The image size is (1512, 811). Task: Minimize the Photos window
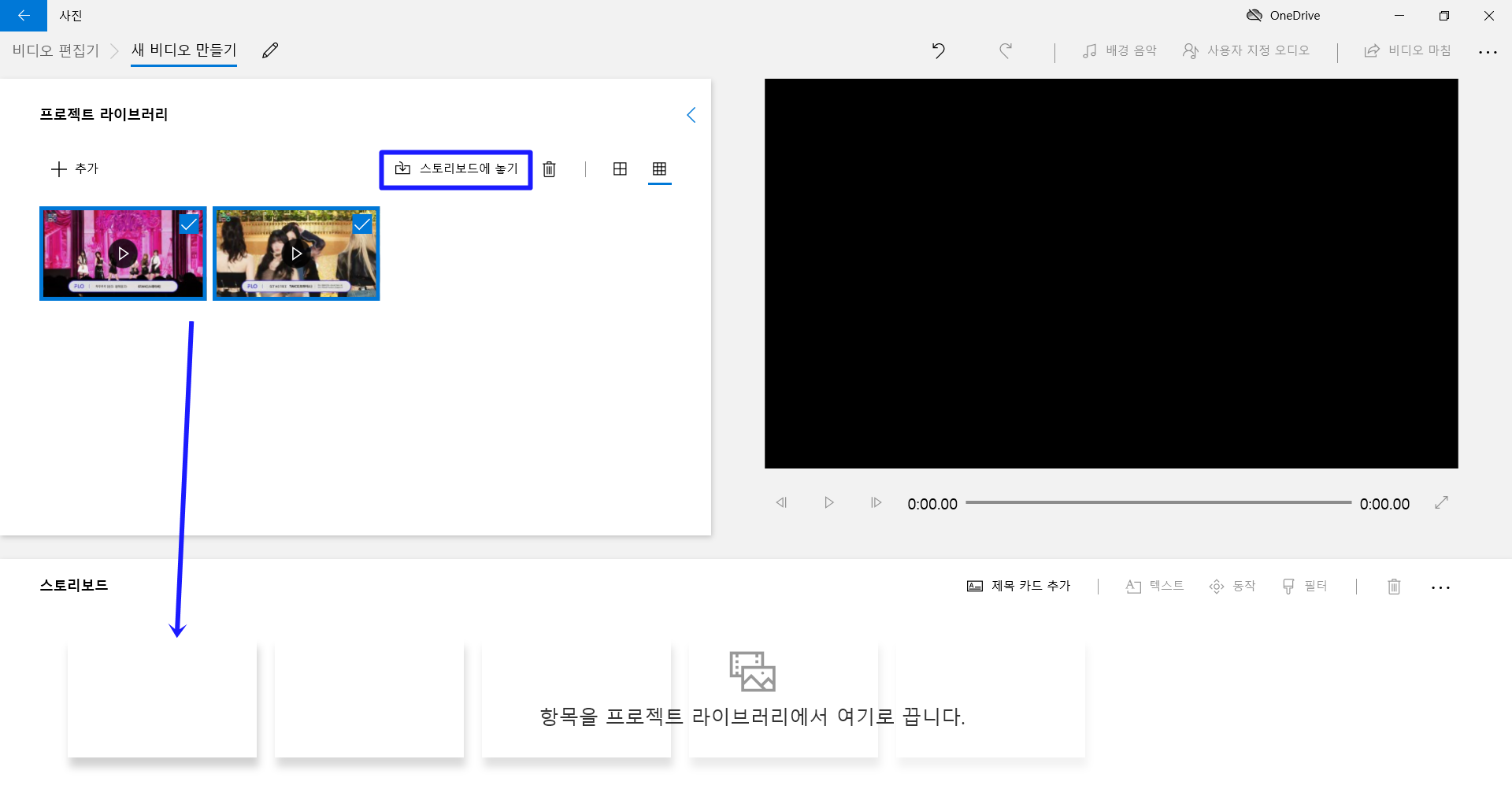(1399, 16)
